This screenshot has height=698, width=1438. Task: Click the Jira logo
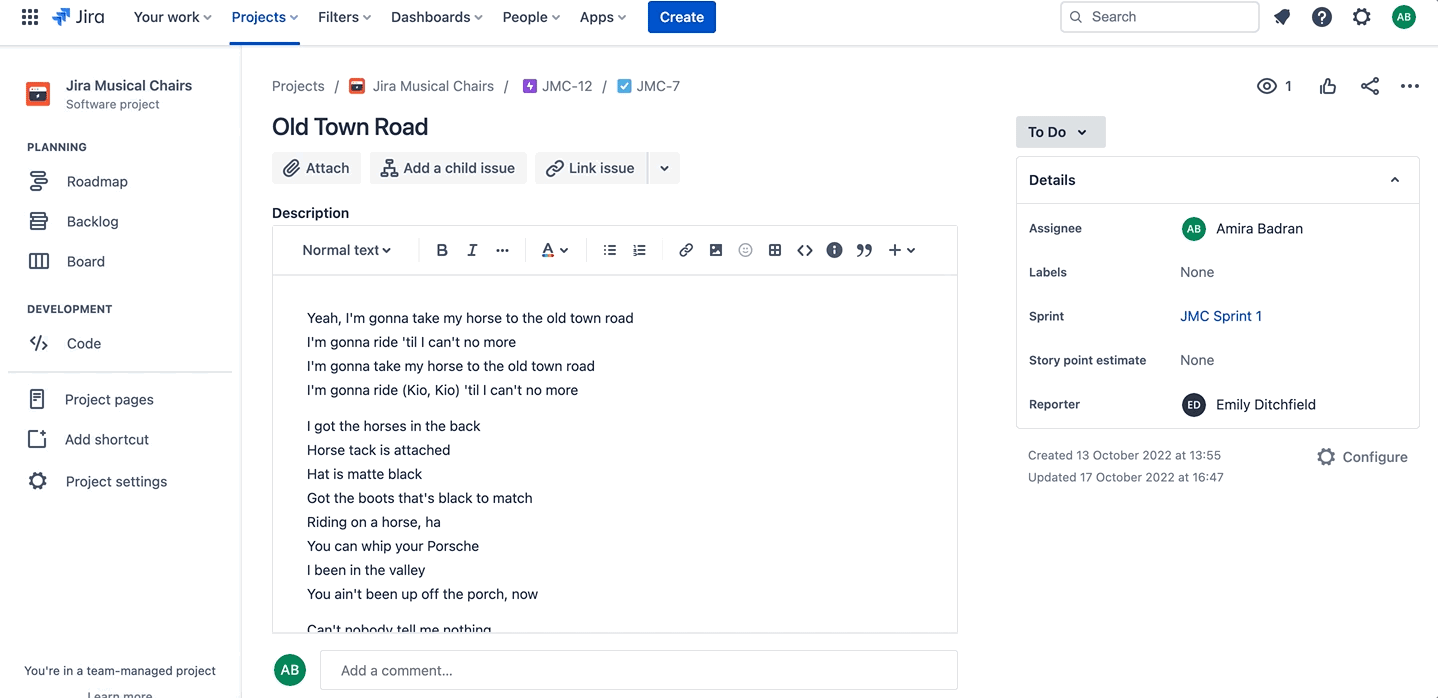[78, 17]
